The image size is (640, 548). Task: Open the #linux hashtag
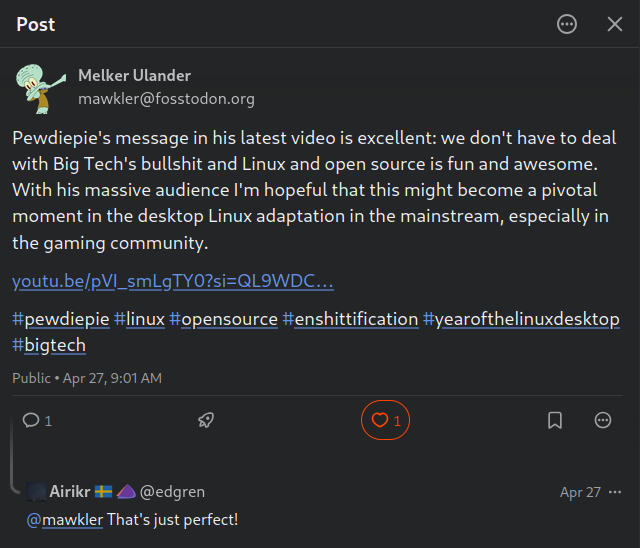pos(139,319)
